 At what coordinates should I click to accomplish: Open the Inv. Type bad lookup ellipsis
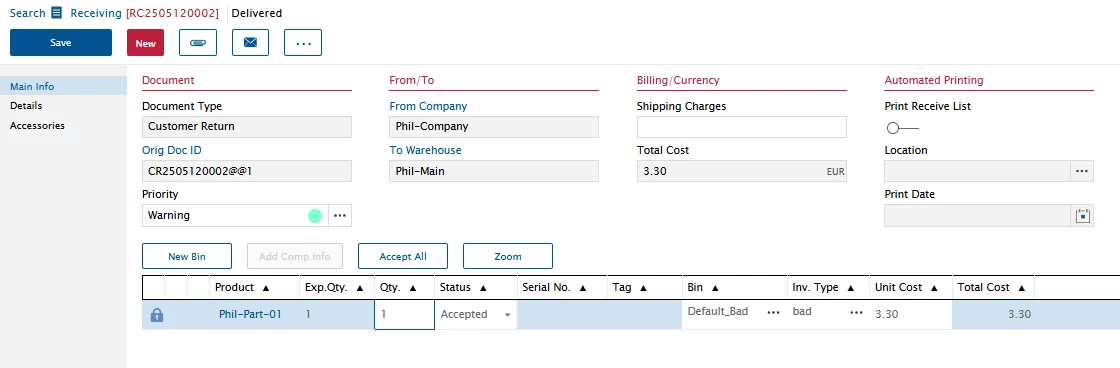856,314
